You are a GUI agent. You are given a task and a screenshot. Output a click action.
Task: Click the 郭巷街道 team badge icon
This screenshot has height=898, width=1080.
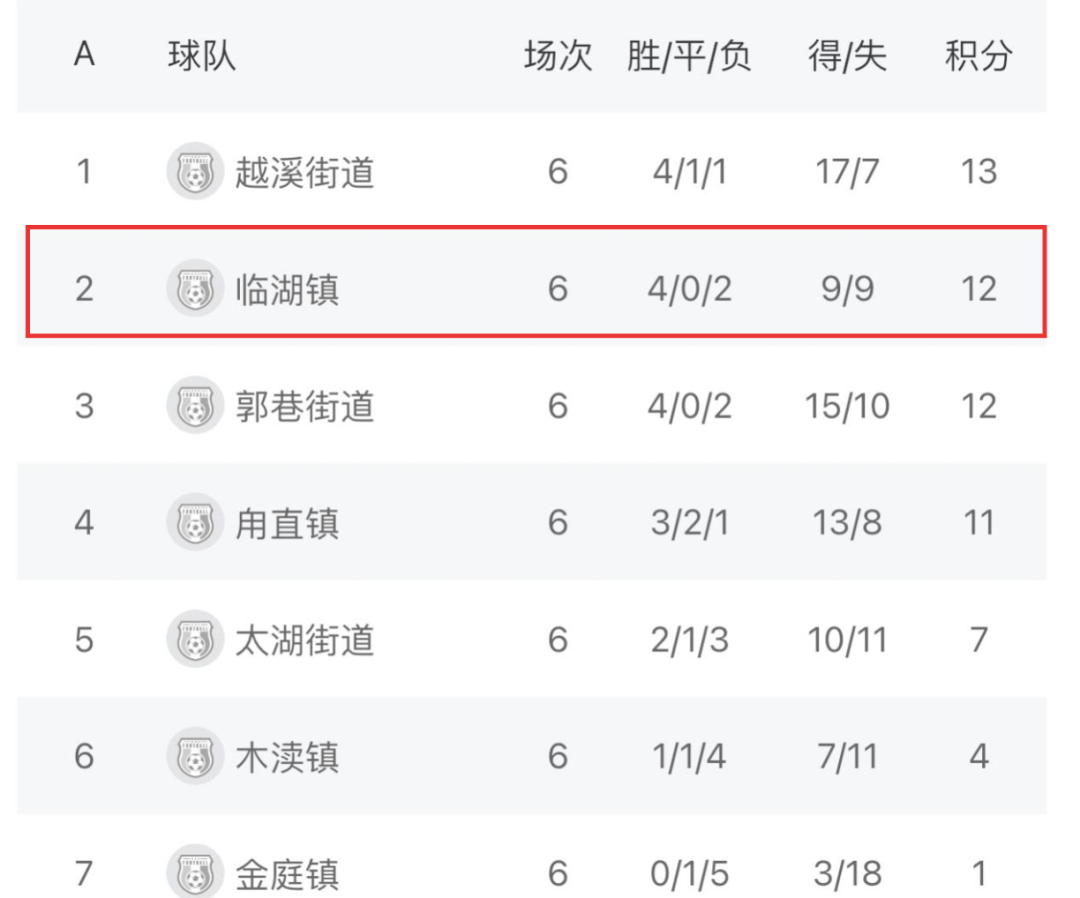coord(194,406)
